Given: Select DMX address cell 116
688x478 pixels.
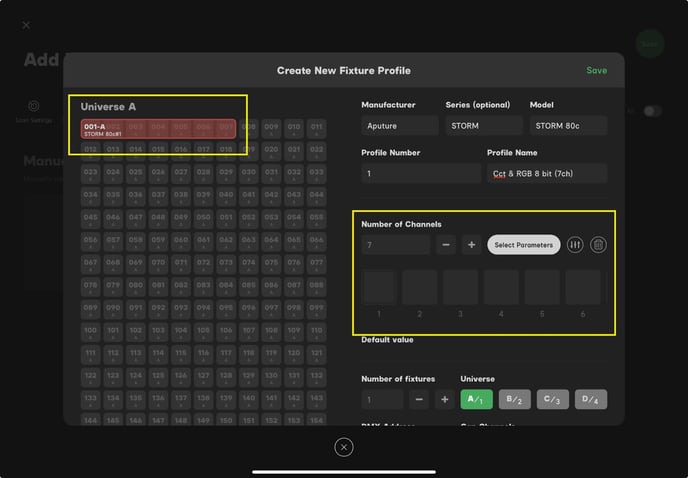Looking at the screenshot, I should 204,355.
